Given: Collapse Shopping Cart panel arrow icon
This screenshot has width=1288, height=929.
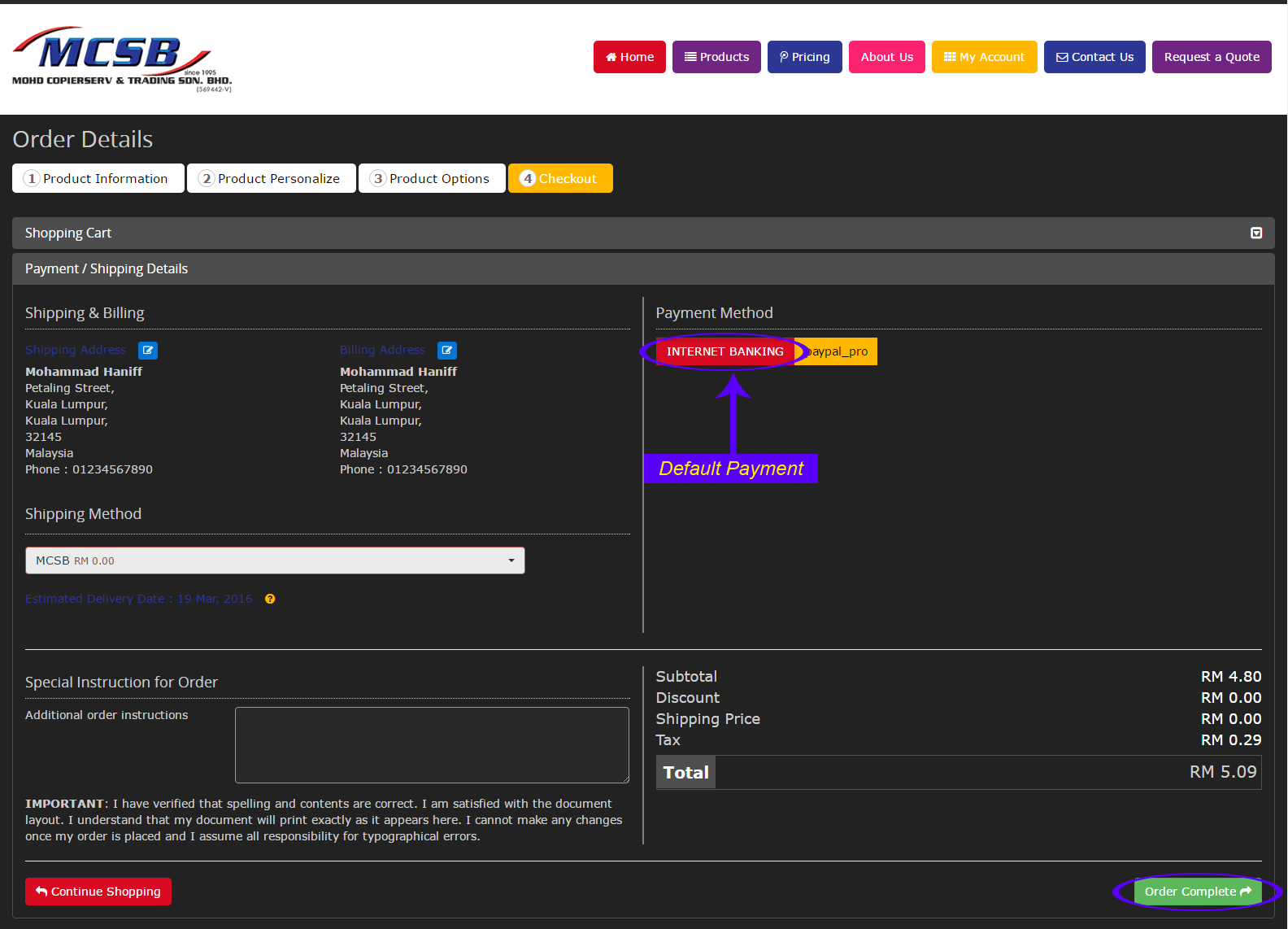Looking at the screenshot, I should [x=1256, y=233].
